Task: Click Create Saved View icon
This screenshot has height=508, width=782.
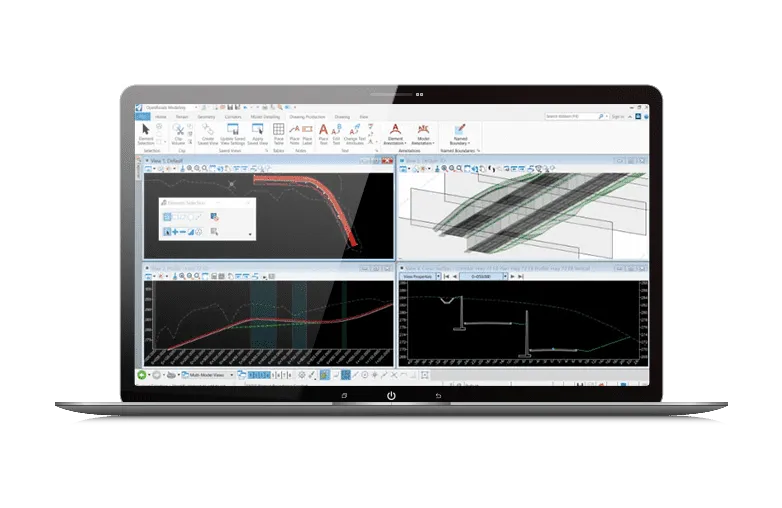Action: 206,135
